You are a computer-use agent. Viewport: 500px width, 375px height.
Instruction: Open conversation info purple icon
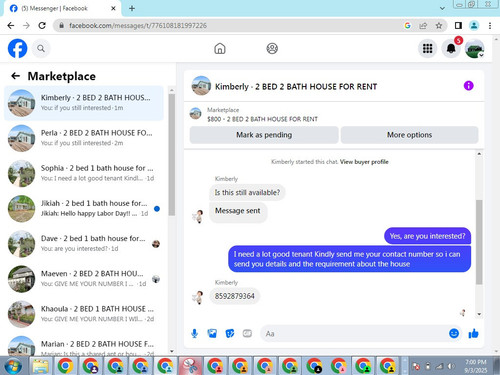coord(468,86)
